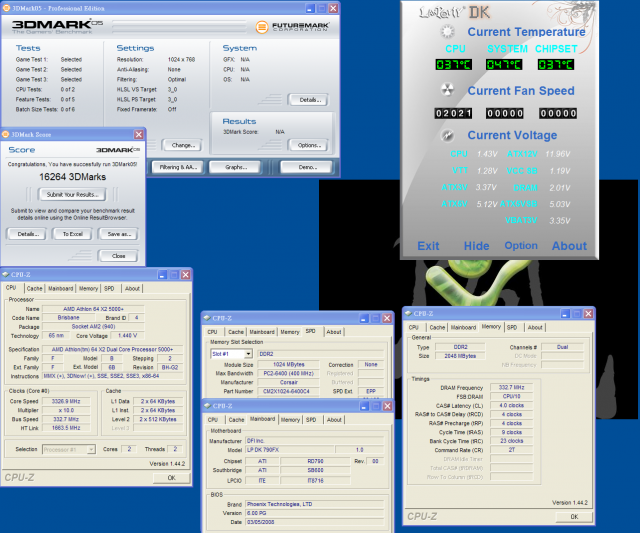This screenshot has width=640, height=533.
Task: Click Close button in 3DMark Score dialog
Action: (118, 256)
